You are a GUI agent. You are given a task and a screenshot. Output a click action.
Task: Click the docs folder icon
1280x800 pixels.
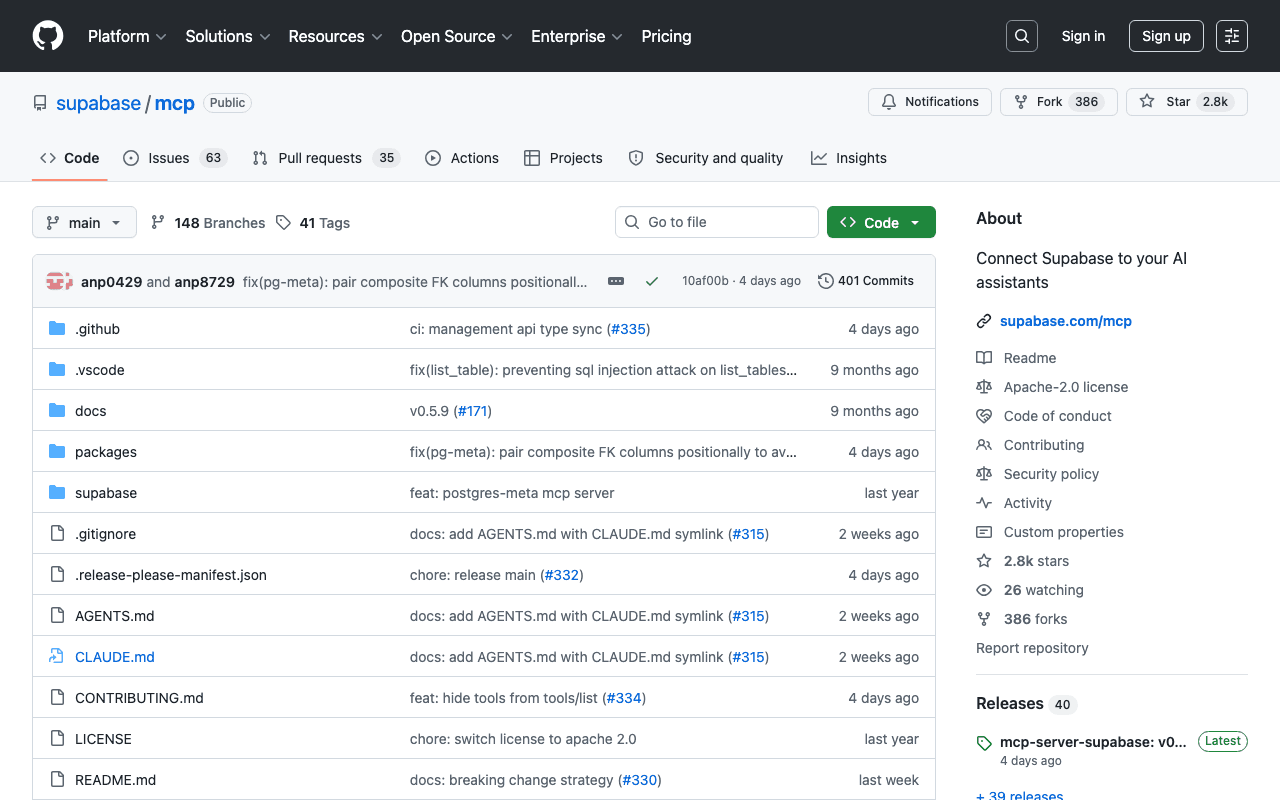pyautogui.click(x=57, y=411)
